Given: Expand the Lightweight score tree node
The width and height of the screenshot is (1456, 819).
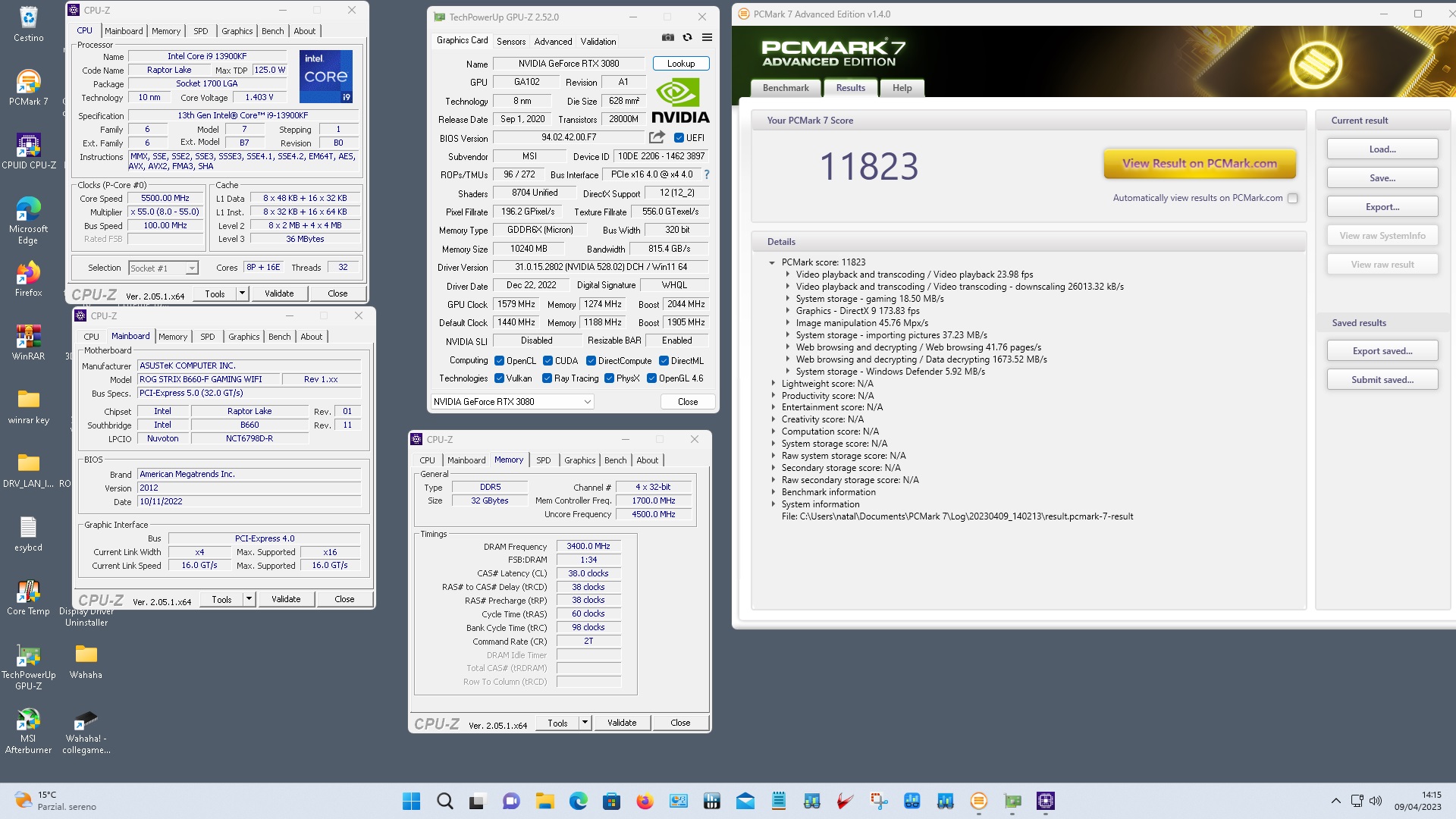Looking at the screenshot, I should (x=773, y=384).
